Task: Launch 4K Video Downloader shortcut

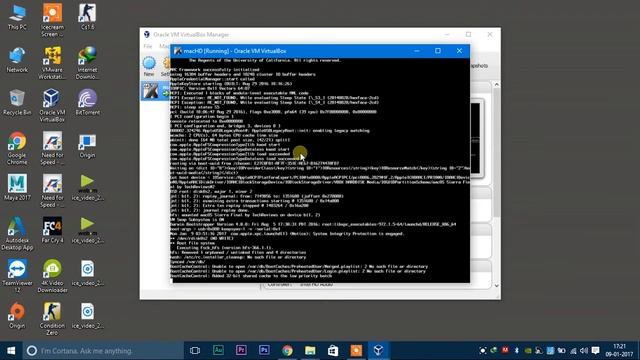Action: pyautogui.click(x=52, y=276)
